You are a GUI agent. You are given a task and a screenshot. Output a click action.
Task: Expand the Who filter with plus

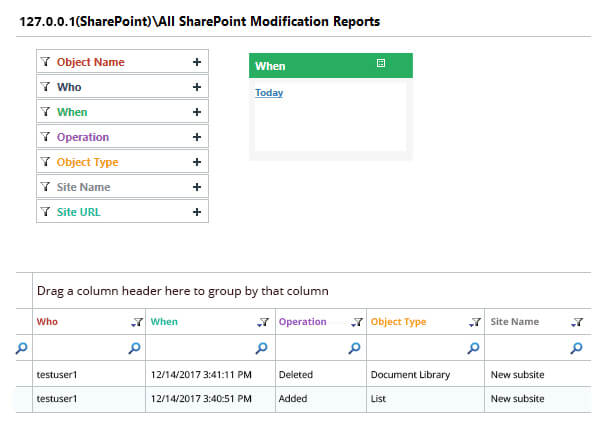pyautogui.click(x=197, y=87)
